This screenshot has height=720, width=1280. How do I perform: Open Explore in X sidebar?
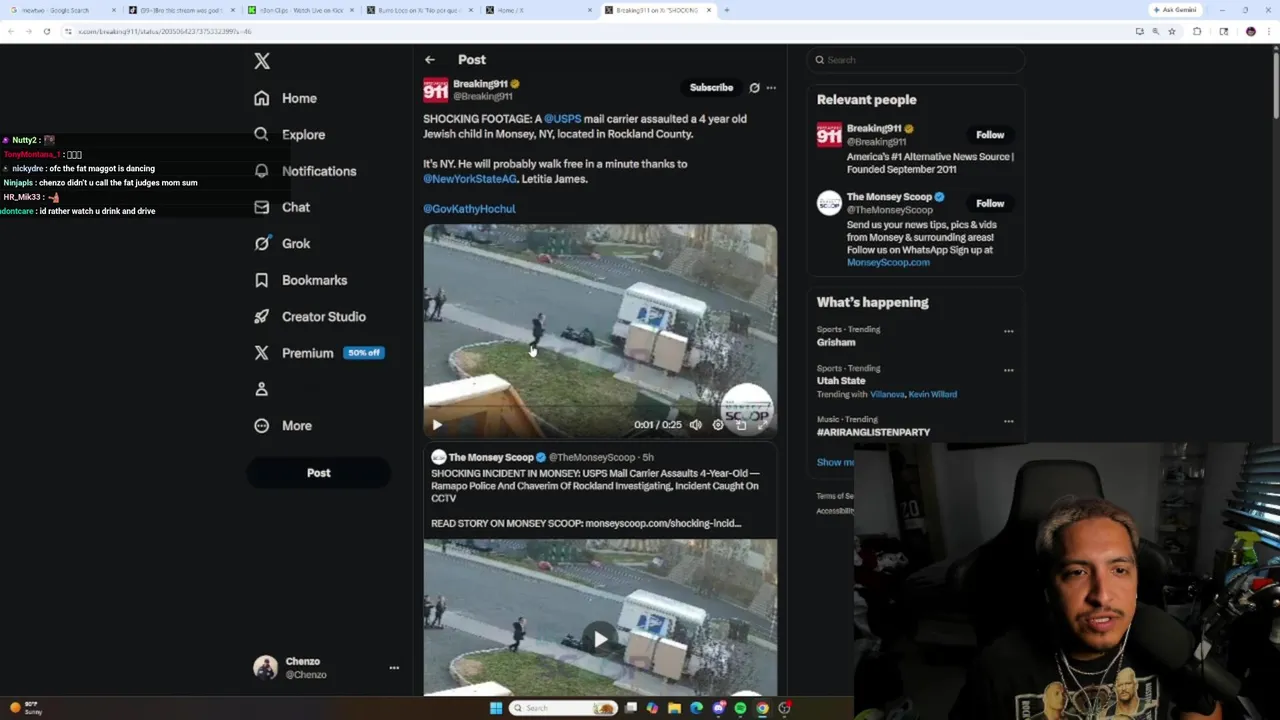289,134
